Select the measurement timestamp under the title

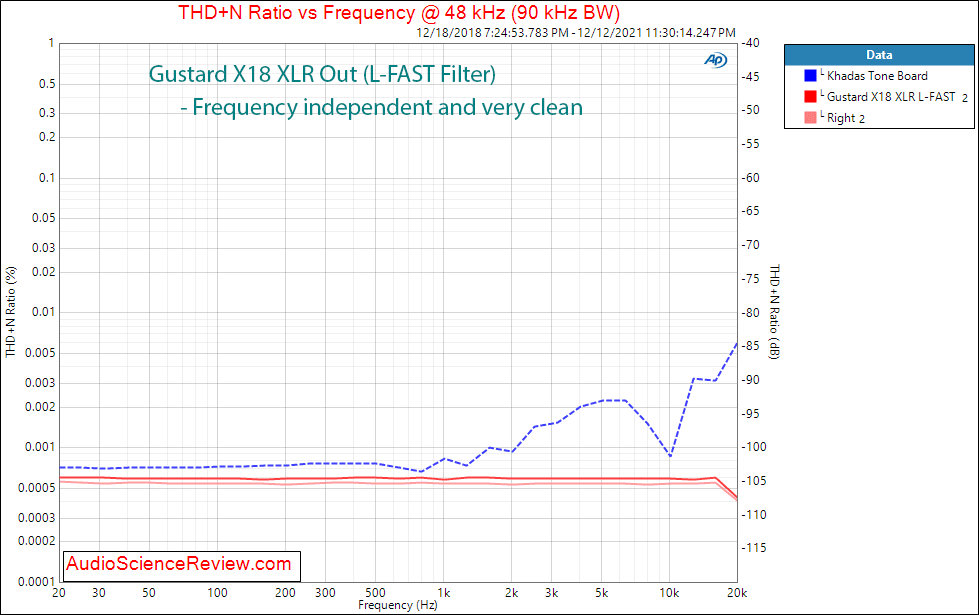(576, 32)
